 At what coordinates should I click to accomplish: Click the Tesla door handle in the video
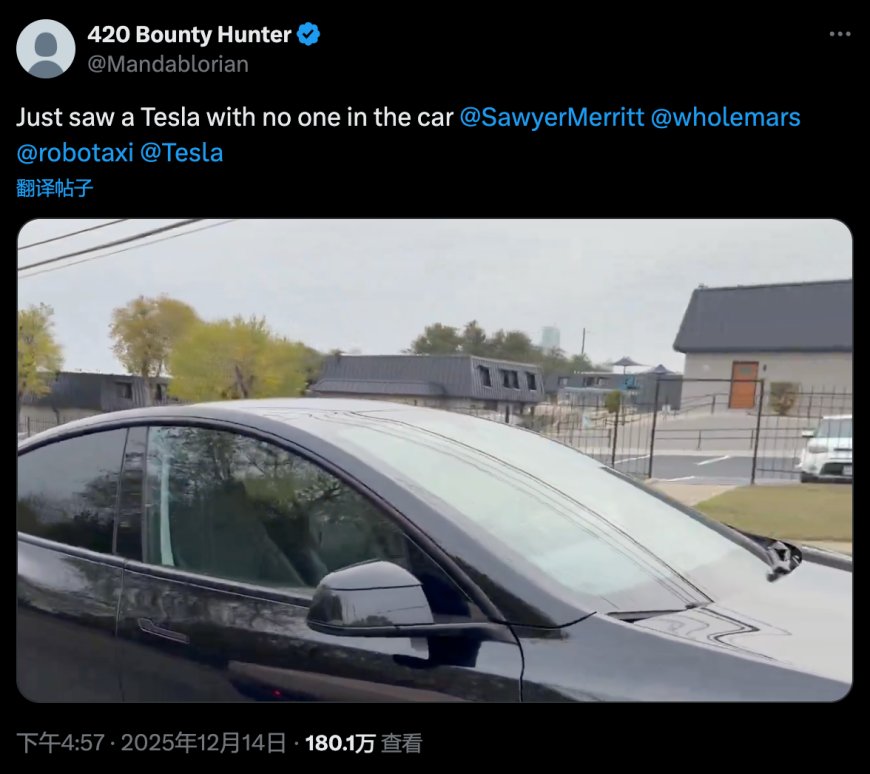tap(163, 631)
